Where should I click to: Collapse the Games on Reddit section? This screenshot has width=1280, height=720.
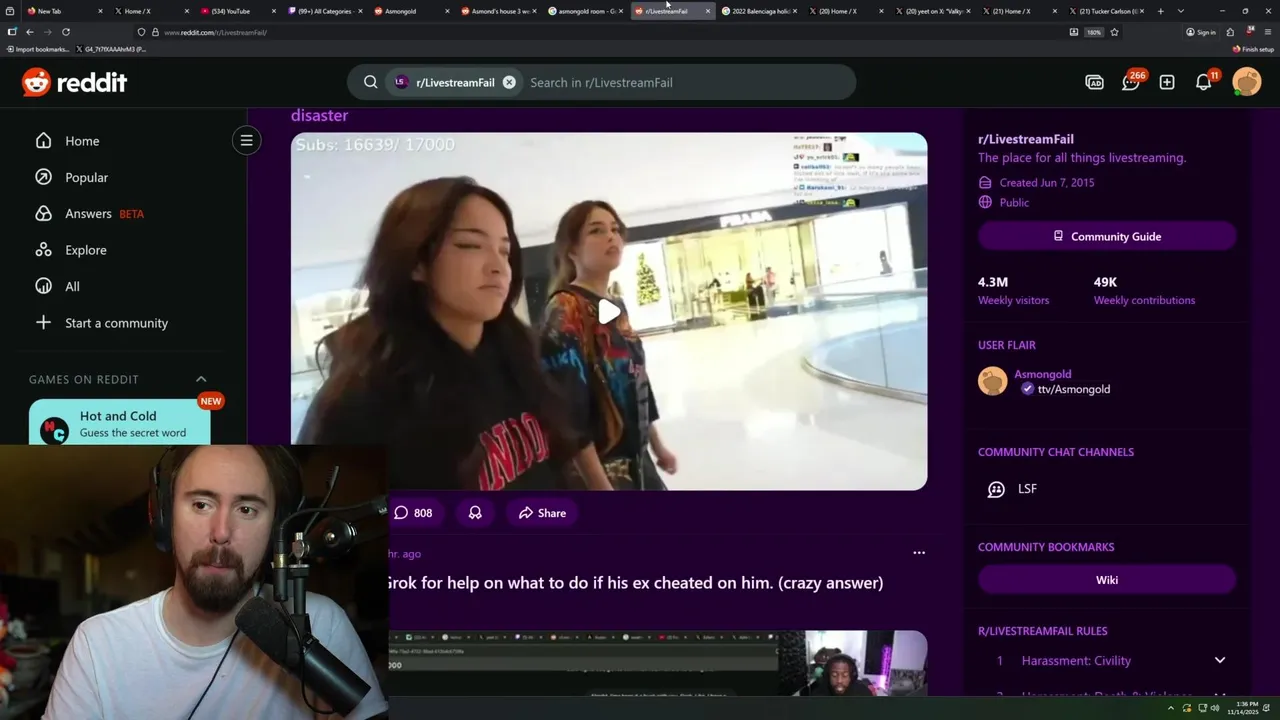201,379
